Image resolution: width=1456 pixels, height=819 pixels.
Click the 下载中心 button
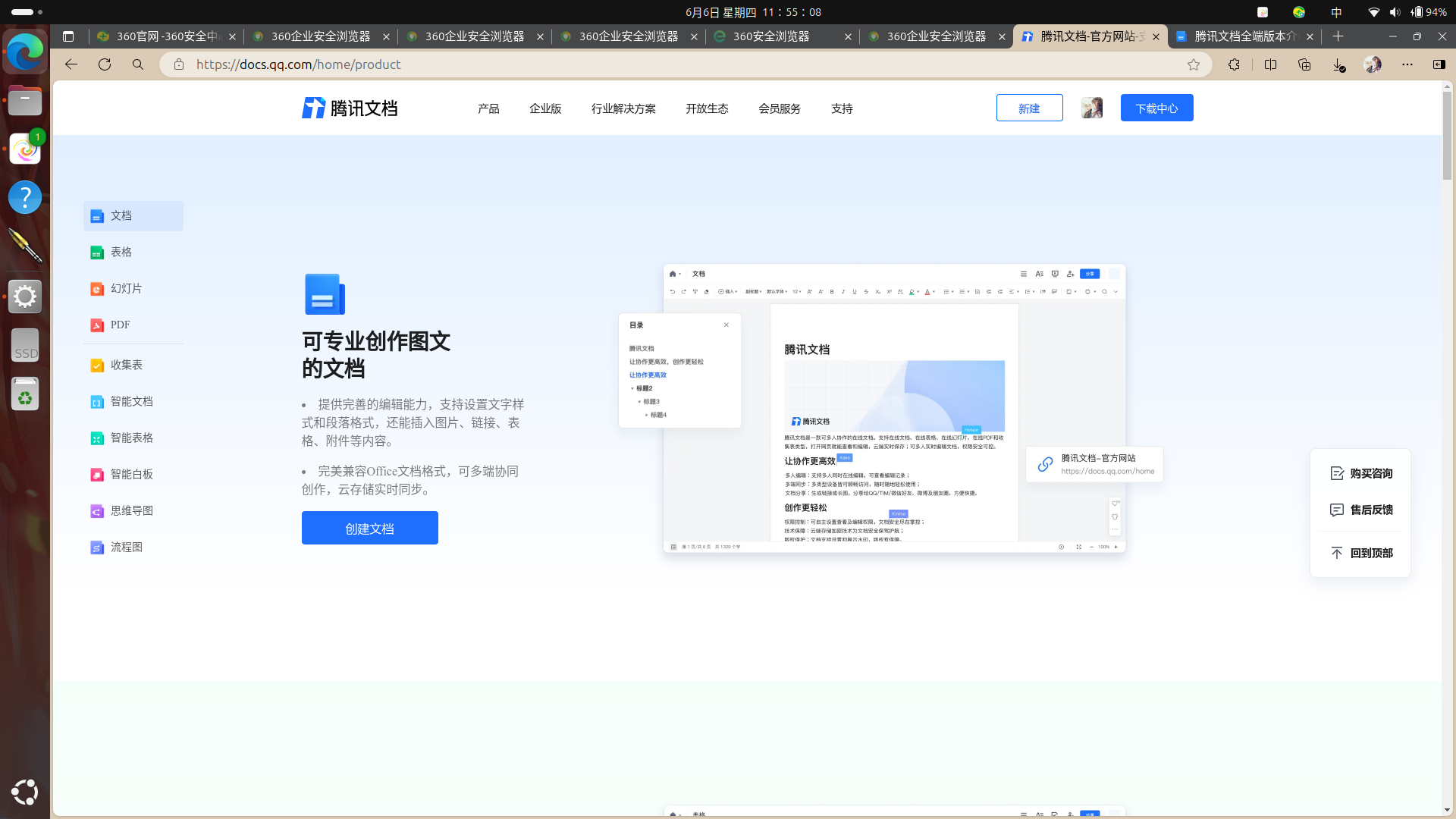click(x=1156, y=108)
